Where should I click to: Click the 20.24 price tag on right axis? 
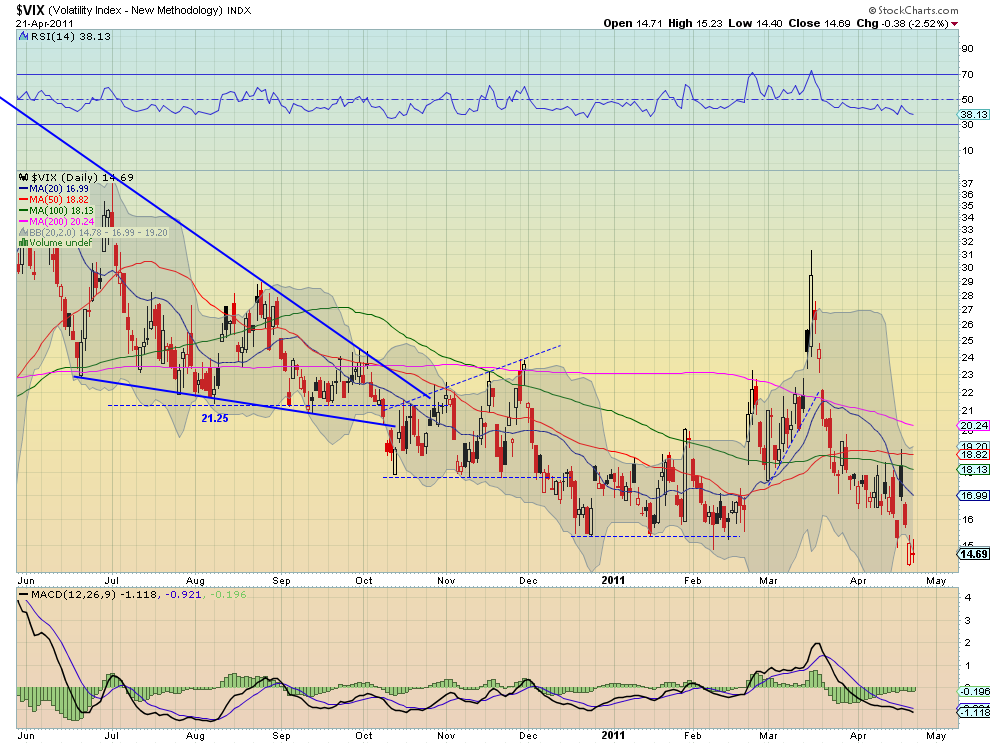pos(974,425)
